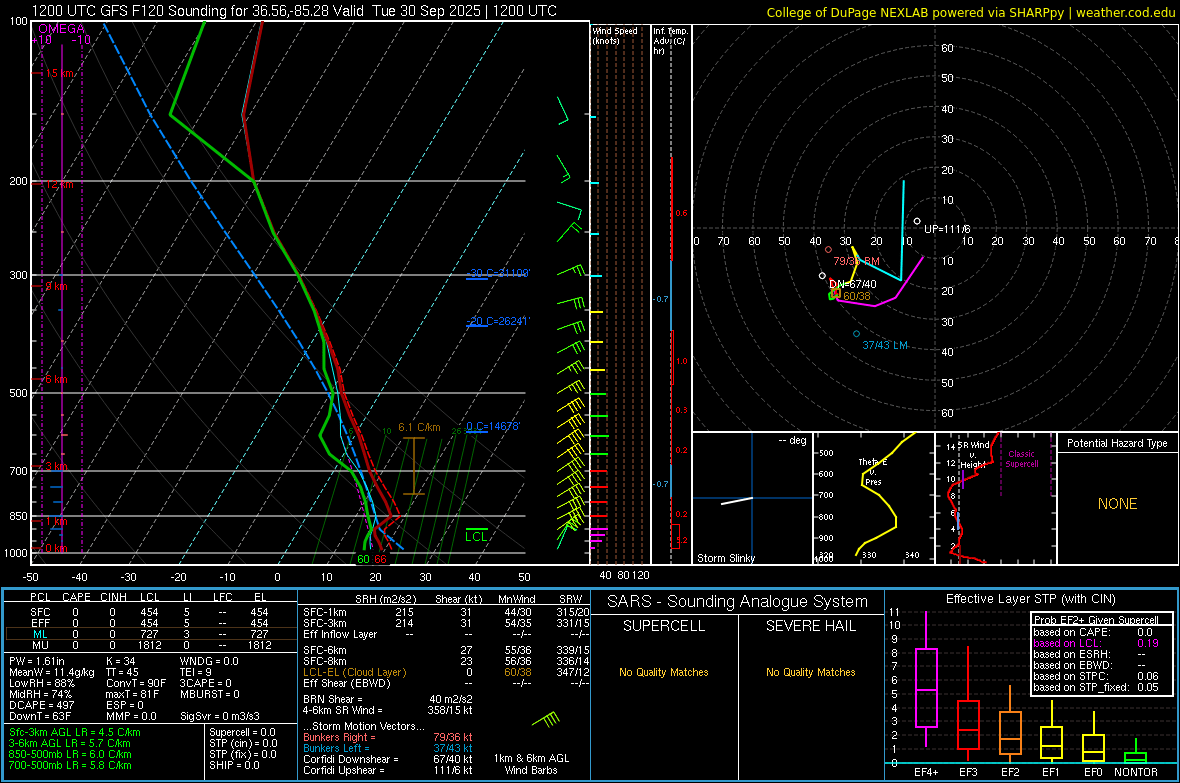Select the 3 km height marker
The width and height of the screenshot is (1180, 783).
[x=56, y=466]
